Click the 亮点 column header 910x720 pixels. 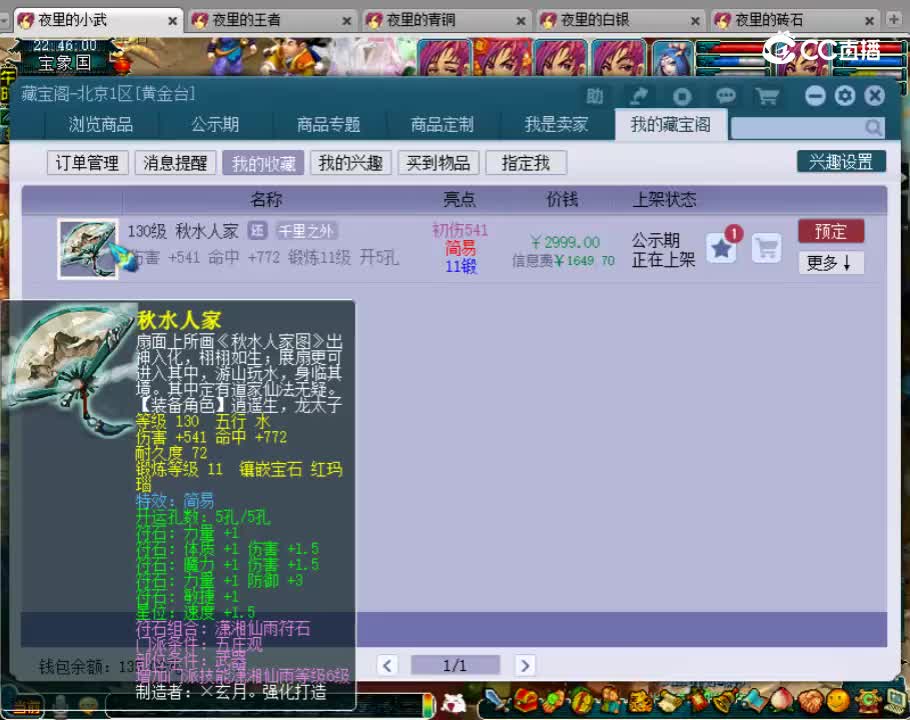459,200
